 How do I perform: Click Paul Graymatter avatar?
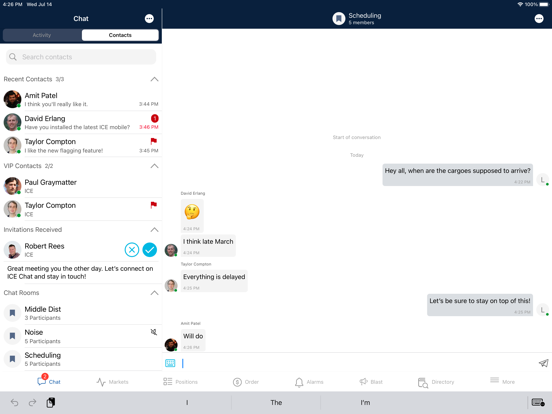pos(12,186)
